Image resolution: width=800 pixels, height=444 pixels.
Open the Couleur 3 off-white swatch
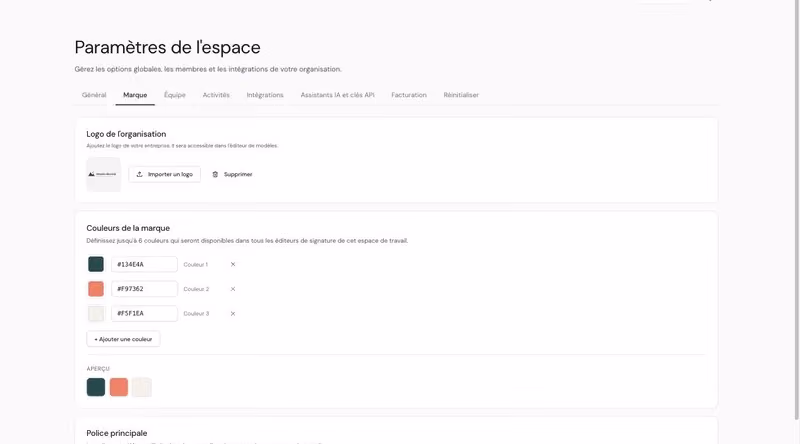(x=96, y=313)
